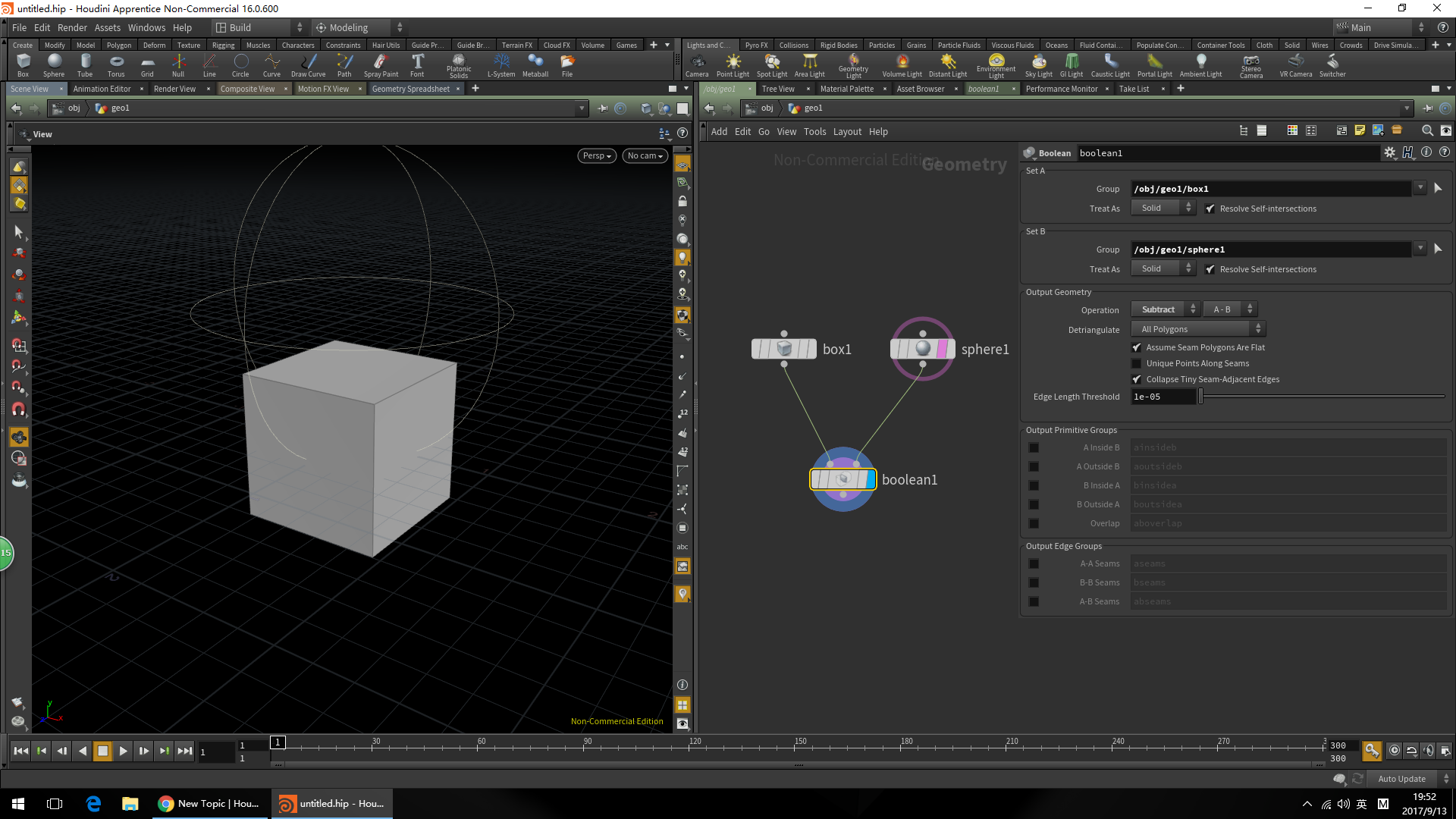Select the Draw Curve shelf tool
Viewport: 1456px width, 819px height.
tap(308, 65)
